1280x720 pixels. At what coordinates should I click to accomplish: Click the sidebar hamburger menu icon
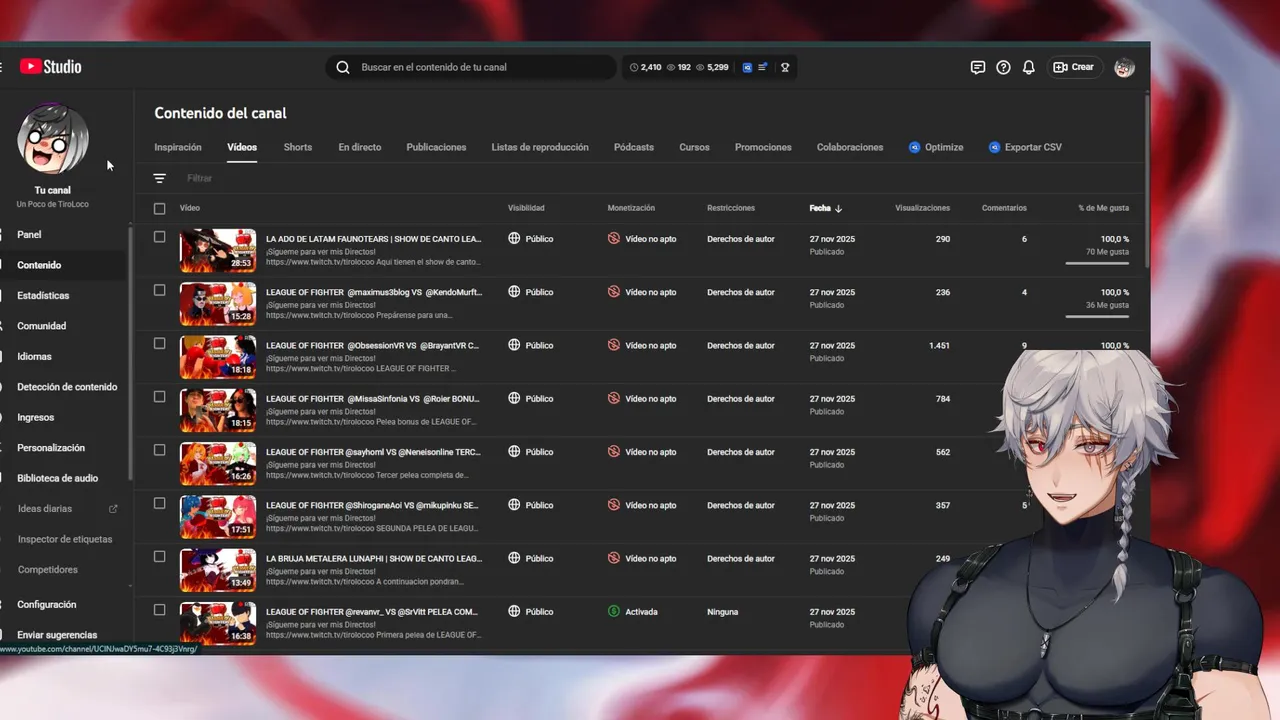1,67
